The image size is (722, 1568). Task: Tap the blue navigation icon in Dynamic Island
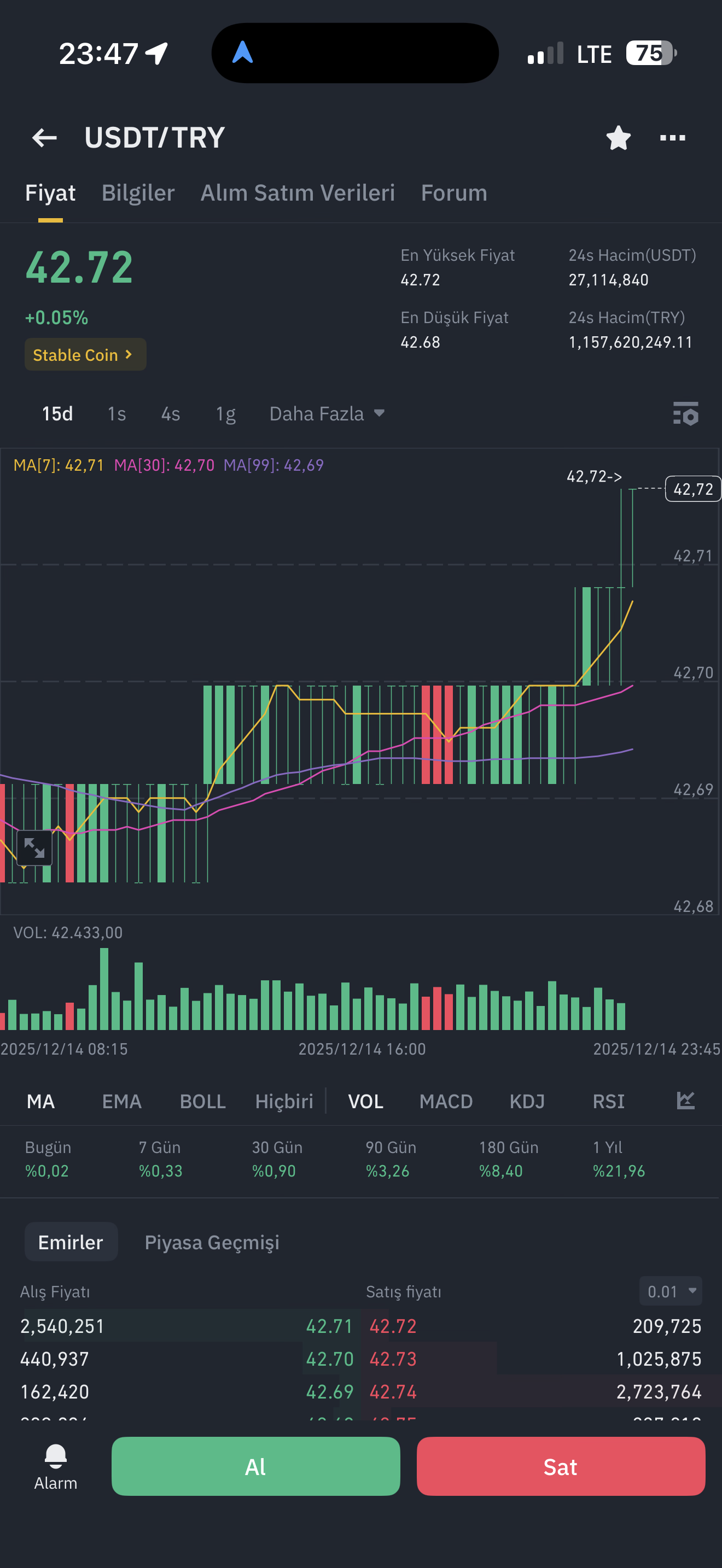tap(242, 52)
